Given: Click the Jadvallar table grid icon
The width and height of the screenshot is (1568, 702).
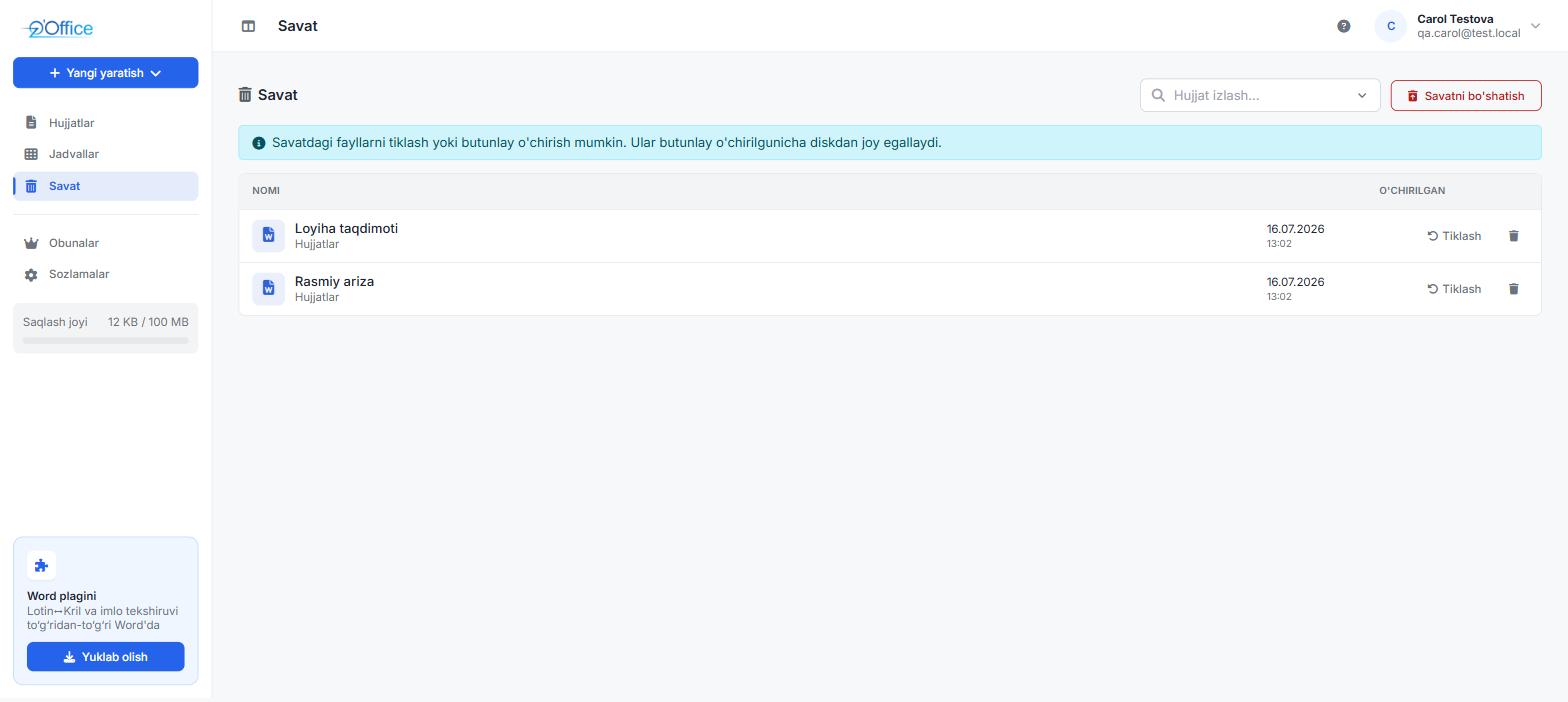Looking at the screenshot, I should [x=31, y=154].
